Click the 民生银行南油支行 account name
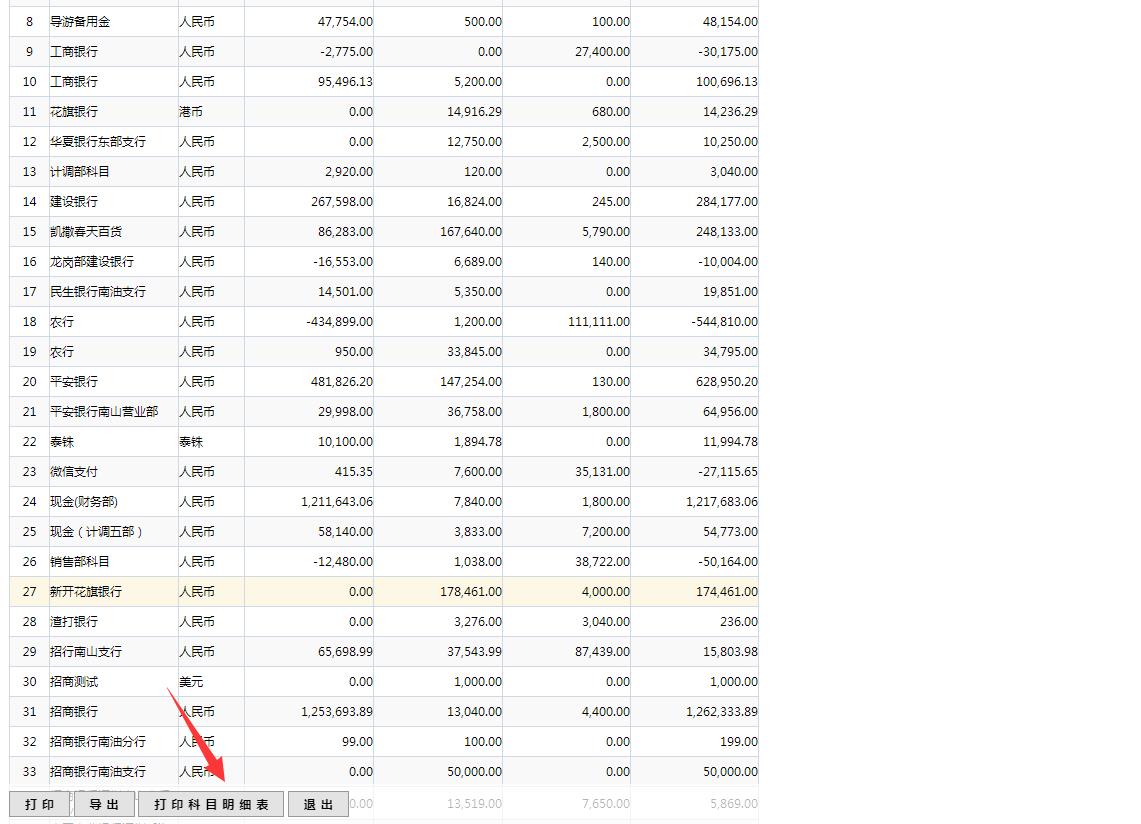 [98, 292]
